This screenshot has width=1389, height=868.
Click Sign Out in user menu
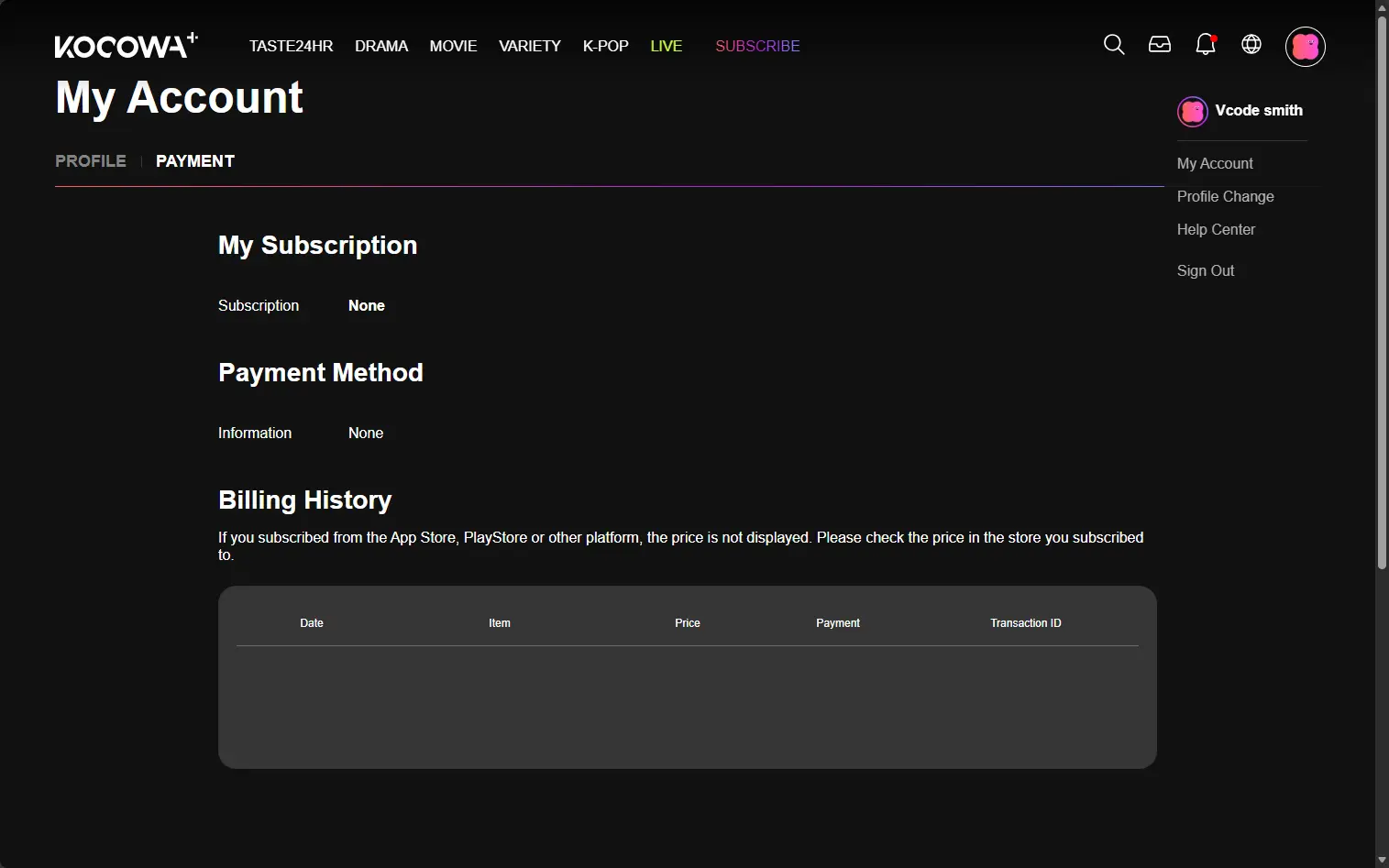pyautogui.click(x=1206, y=270)
